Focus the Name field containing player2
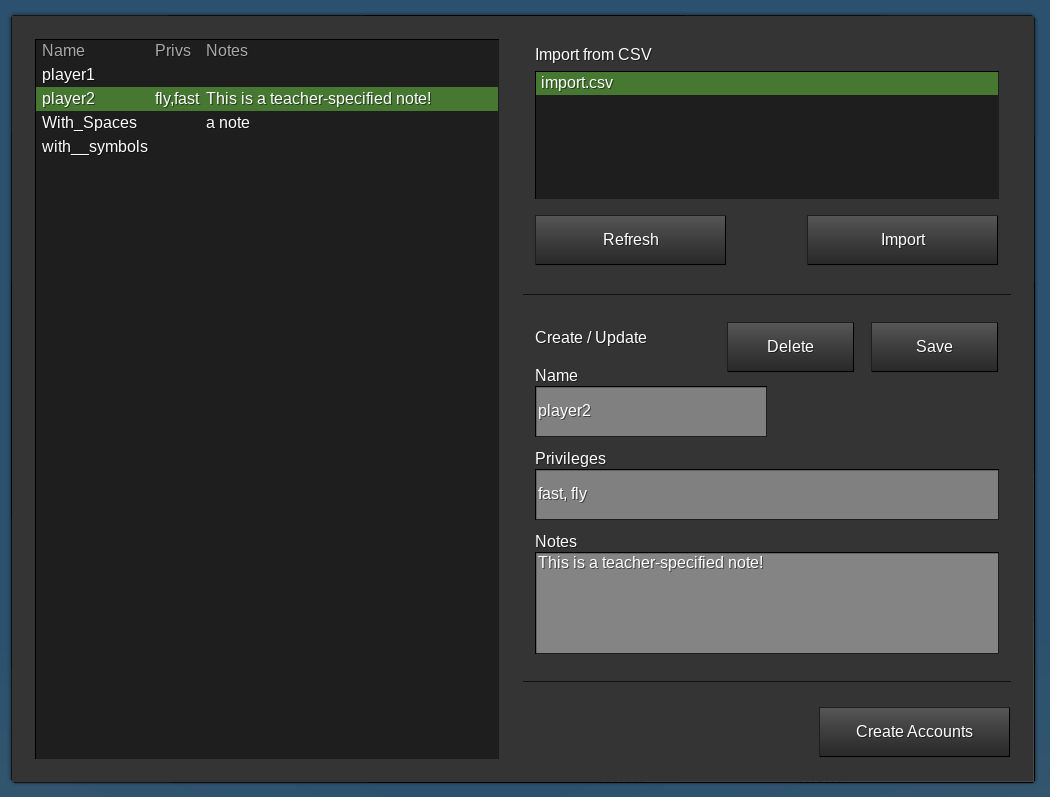1050x797 pixels. tap(650, 412)
